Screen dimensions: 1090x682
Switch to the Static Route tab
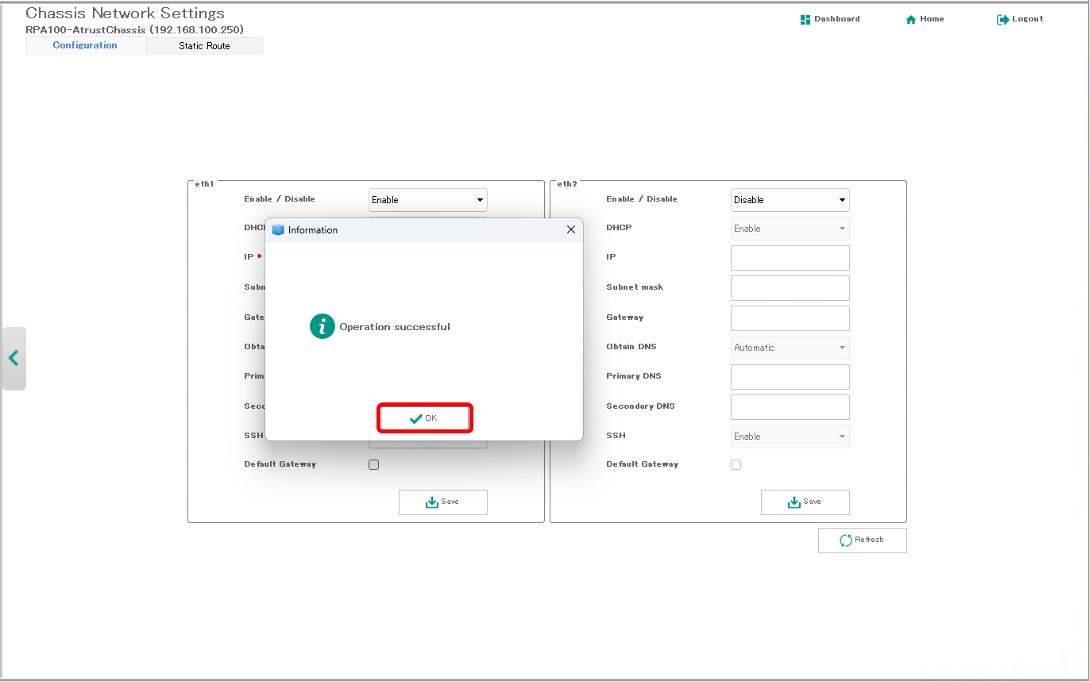coord(204,46)
